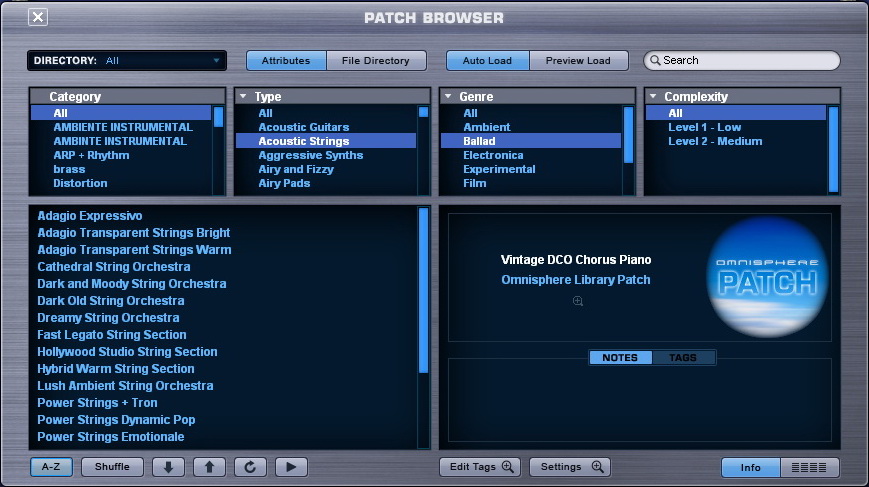
Task: Switch to multi-column list view icon
Action: (809, 468)
